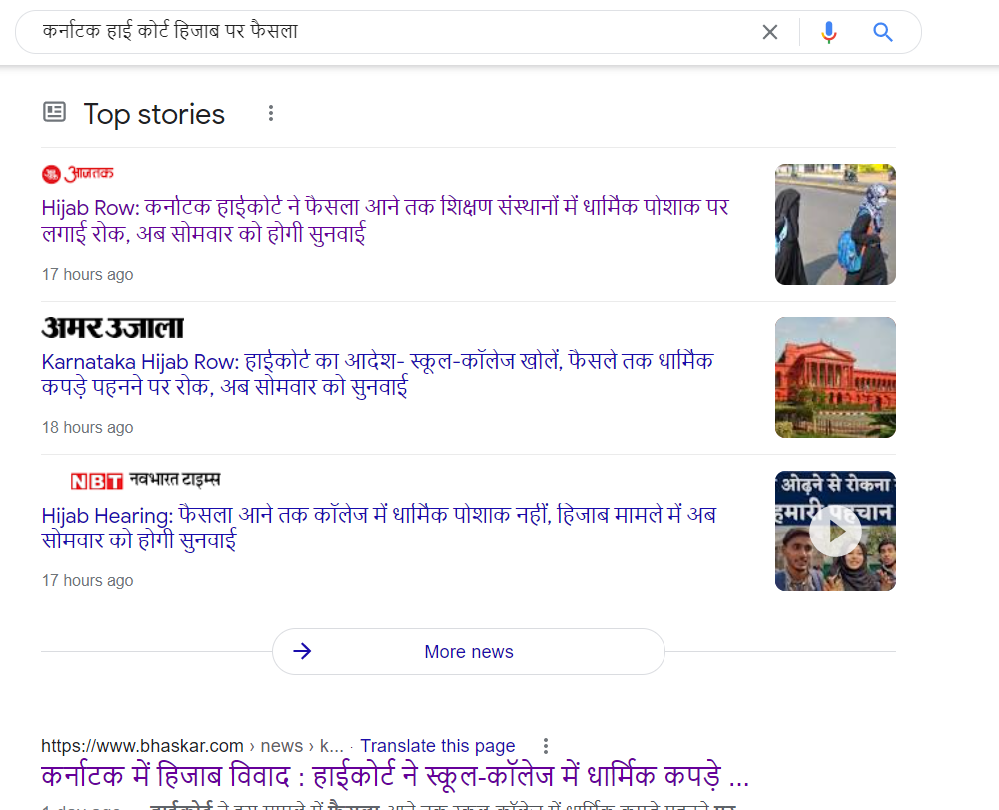Open three-dot menu beside bhaskar.com result
This screenshot has height=810, width=999.
click(546, 746)
